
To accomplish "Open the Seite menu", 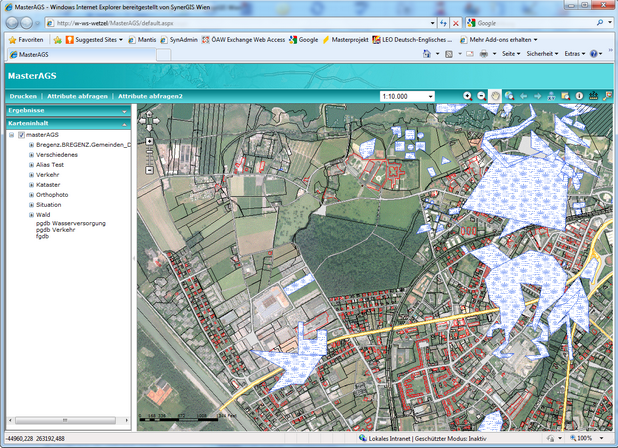I will pyautogui.click(x=511, y=54).
